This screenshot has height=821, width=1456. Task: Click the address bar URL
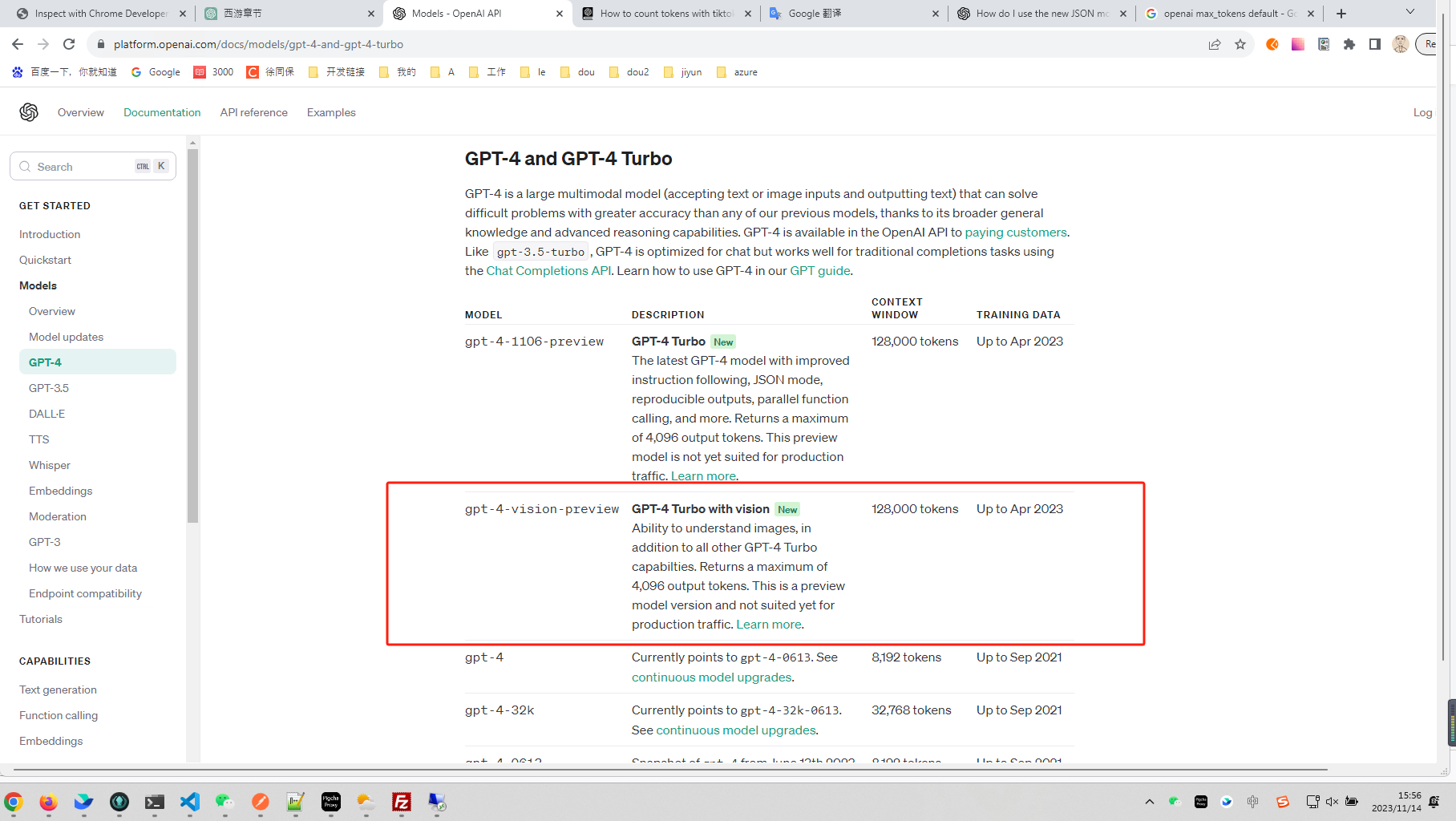pyautogui.click(x=258, y=44)
